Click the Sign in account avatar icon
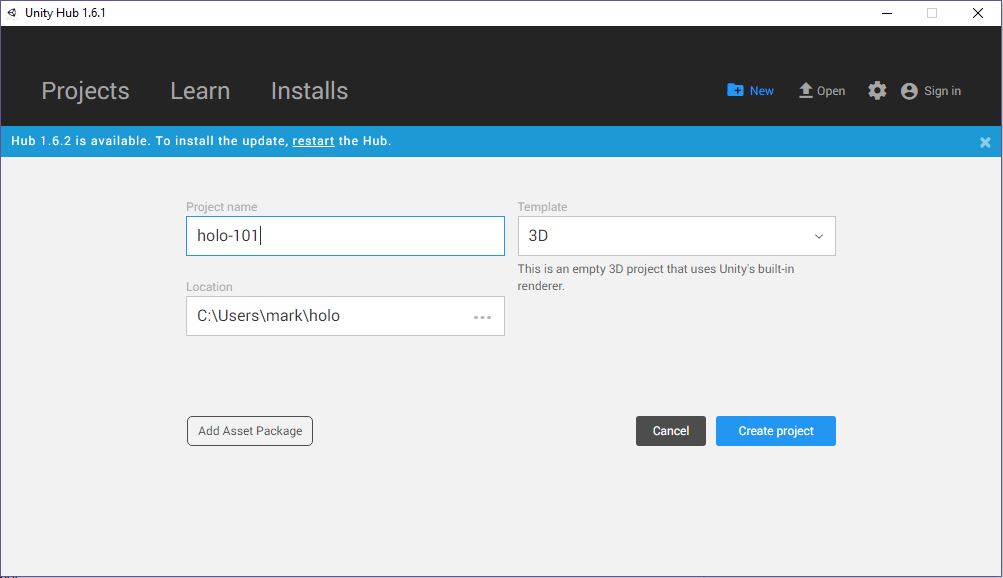The height and width of the screenshot is (578, 1003). (x=909, y=91)
